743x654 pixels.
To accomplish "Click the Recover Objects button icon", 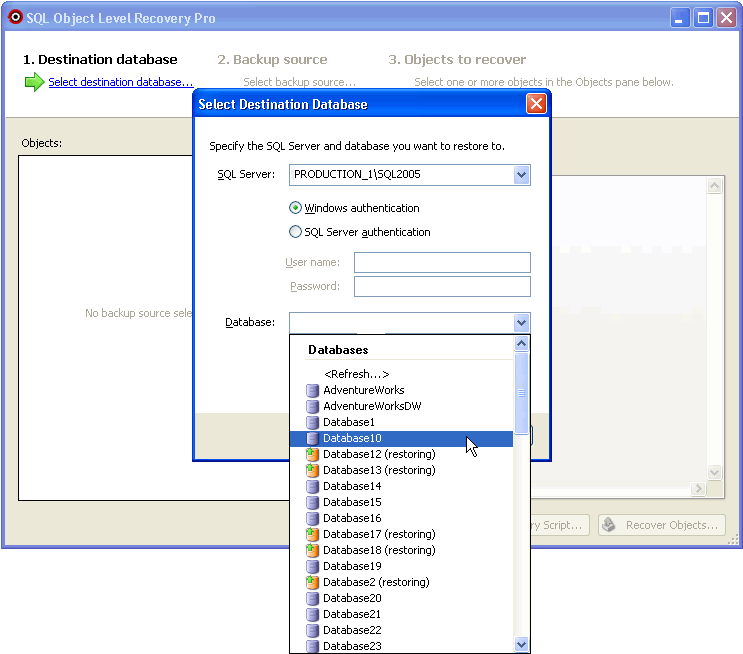I will pos(609,525).
